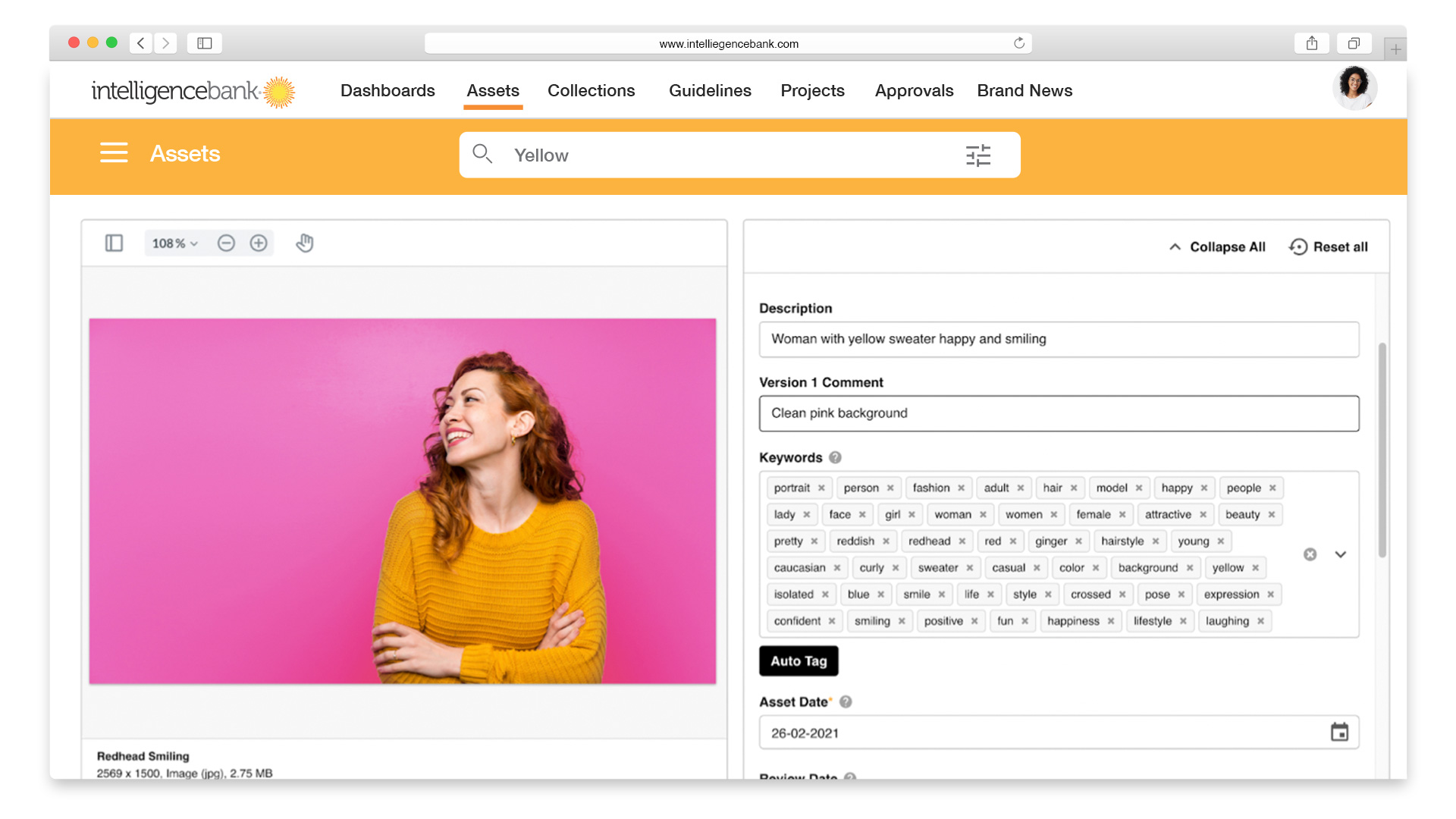Click the Asset Date input field

(x=1059, y=733)
